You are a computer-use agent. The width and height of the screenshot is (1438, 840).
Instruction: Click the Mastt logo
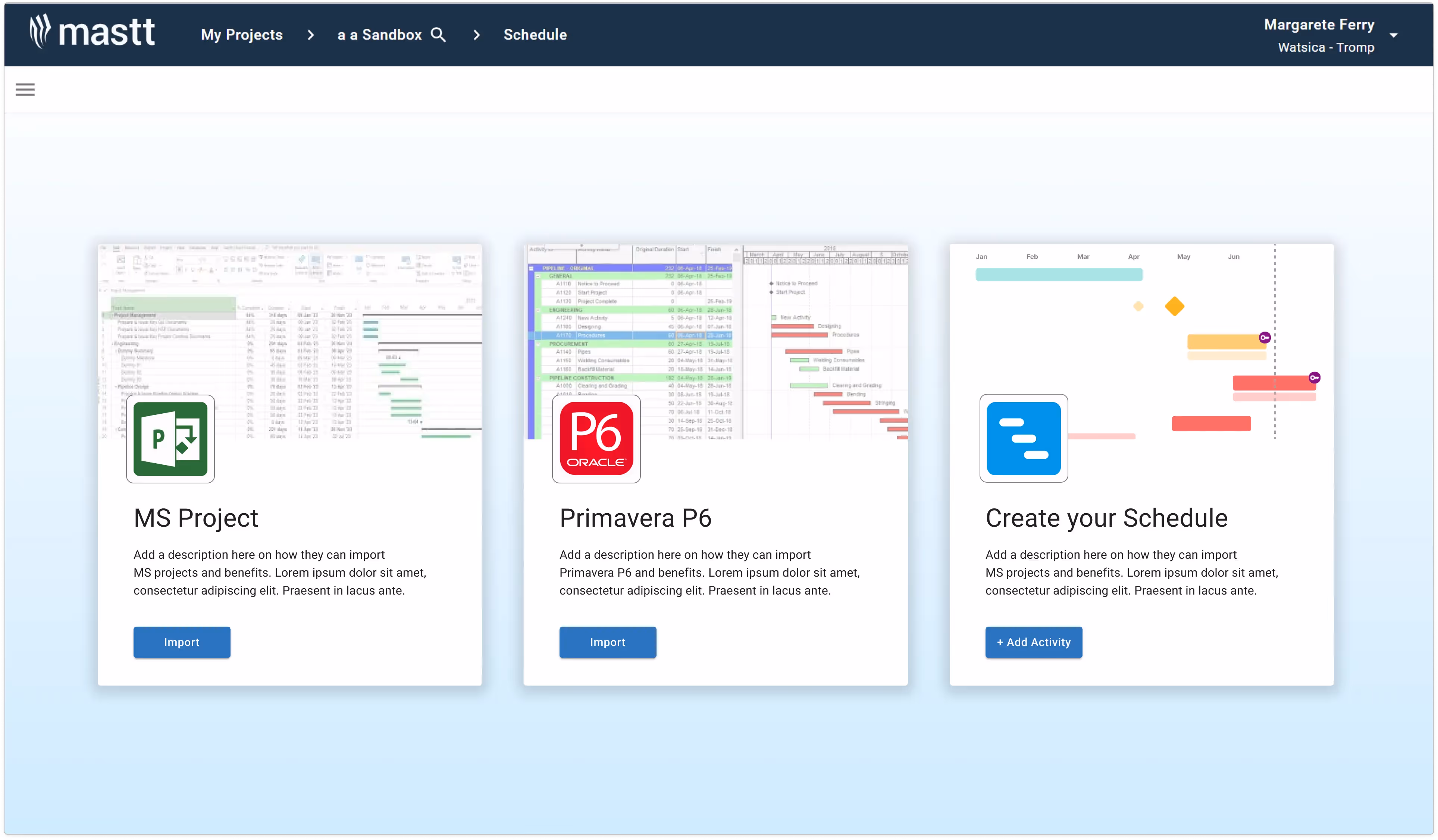tap(92, 32)
